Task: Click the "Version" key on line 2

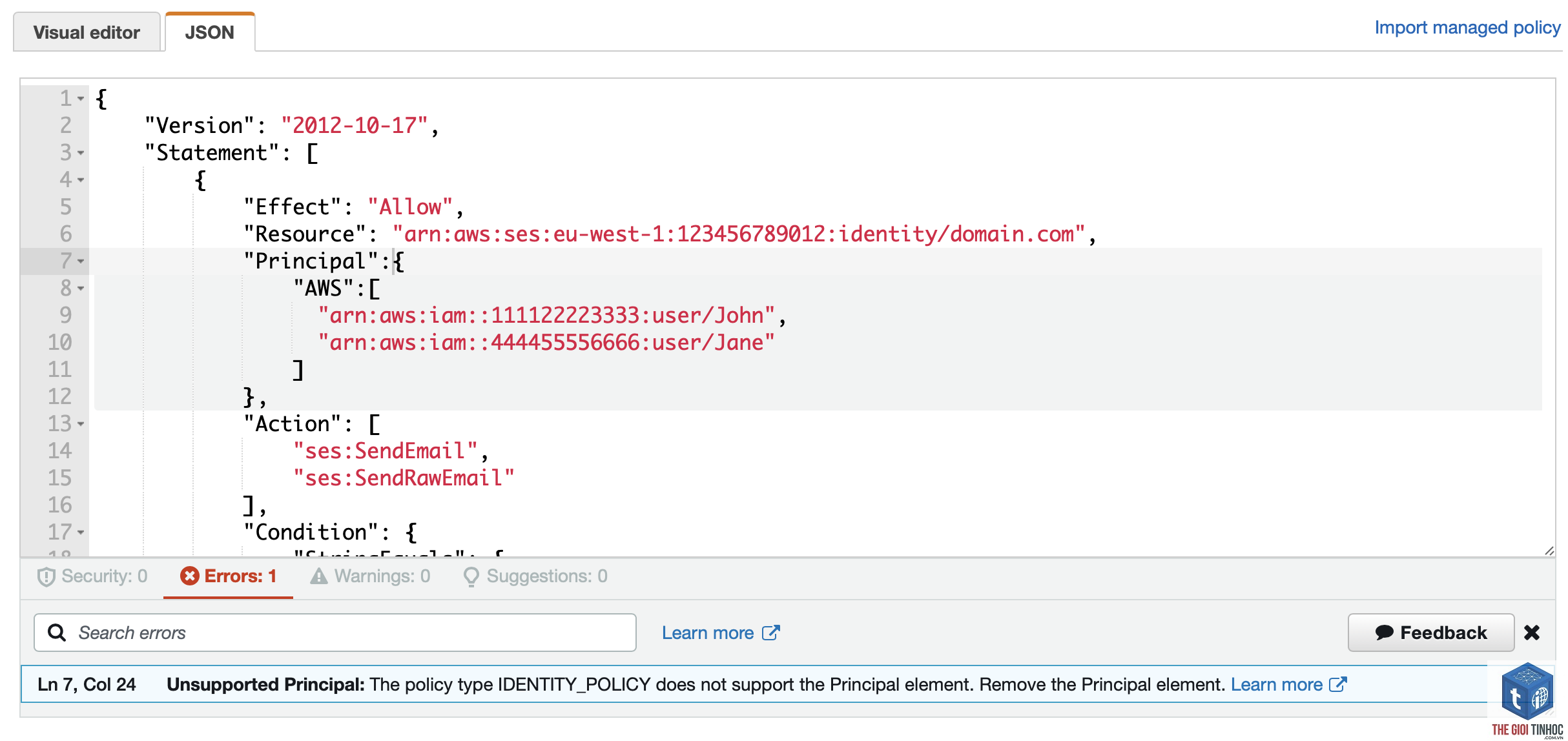Action: (x=200, y=126)
